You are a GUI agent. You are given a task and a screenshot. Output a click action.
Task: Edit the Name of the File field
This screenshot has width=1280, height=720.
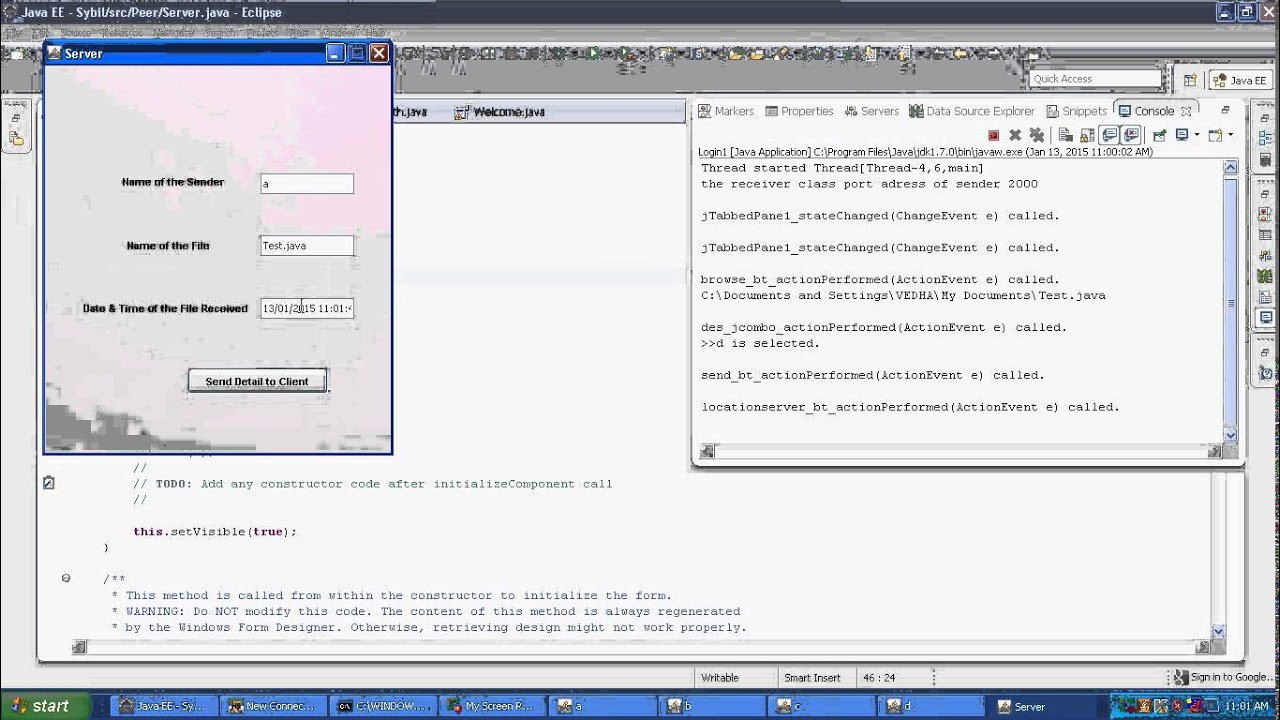tap(307, 245)
